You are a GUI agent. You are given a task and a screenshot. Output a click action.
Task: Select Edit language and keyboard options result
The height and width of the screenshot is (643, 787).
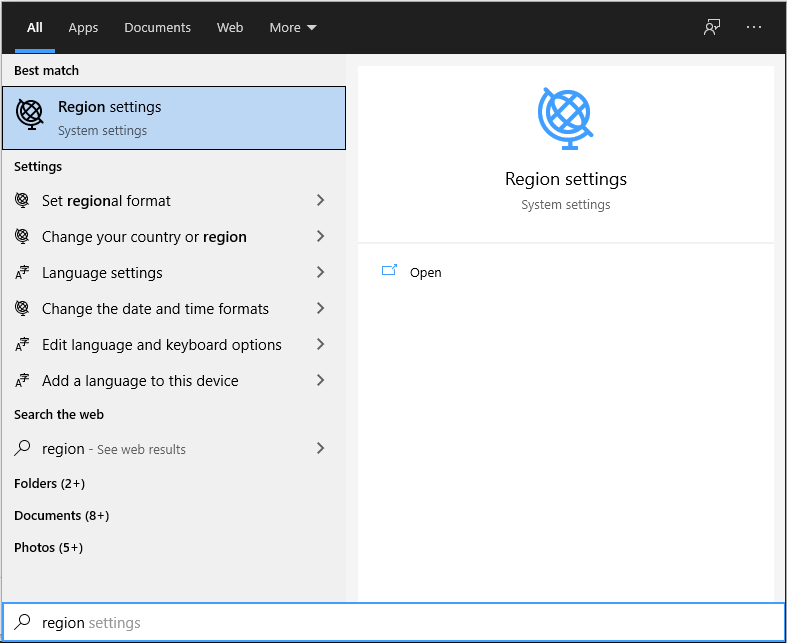coord(174,345)
